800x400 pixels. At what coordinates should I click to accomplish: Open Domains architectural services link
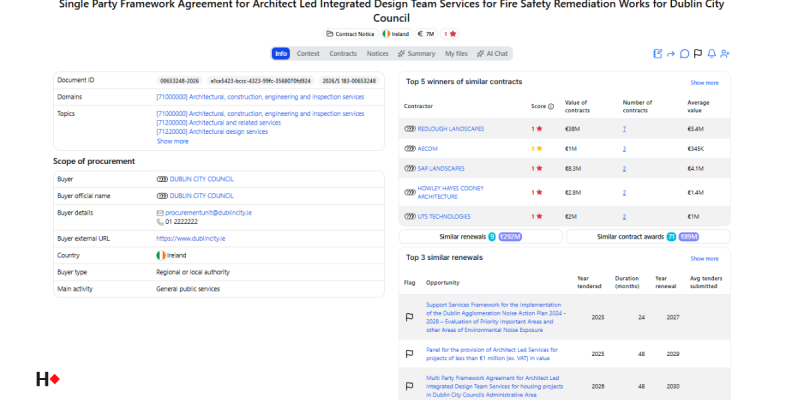point(260,97)
